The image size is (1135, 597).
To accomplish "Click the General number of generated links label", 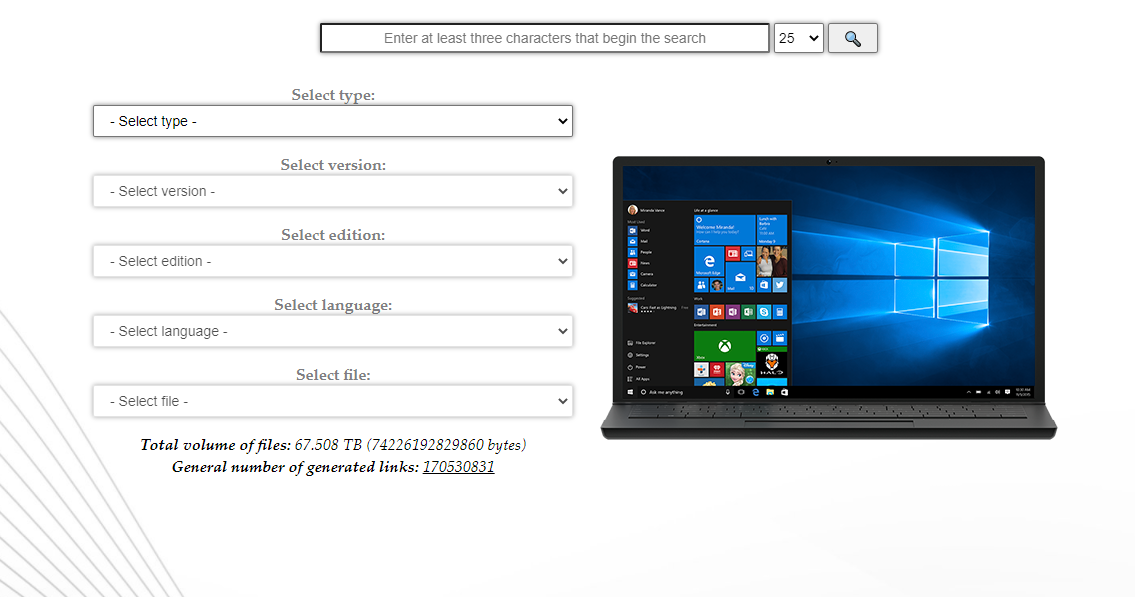I will click(x=295, y=467).
